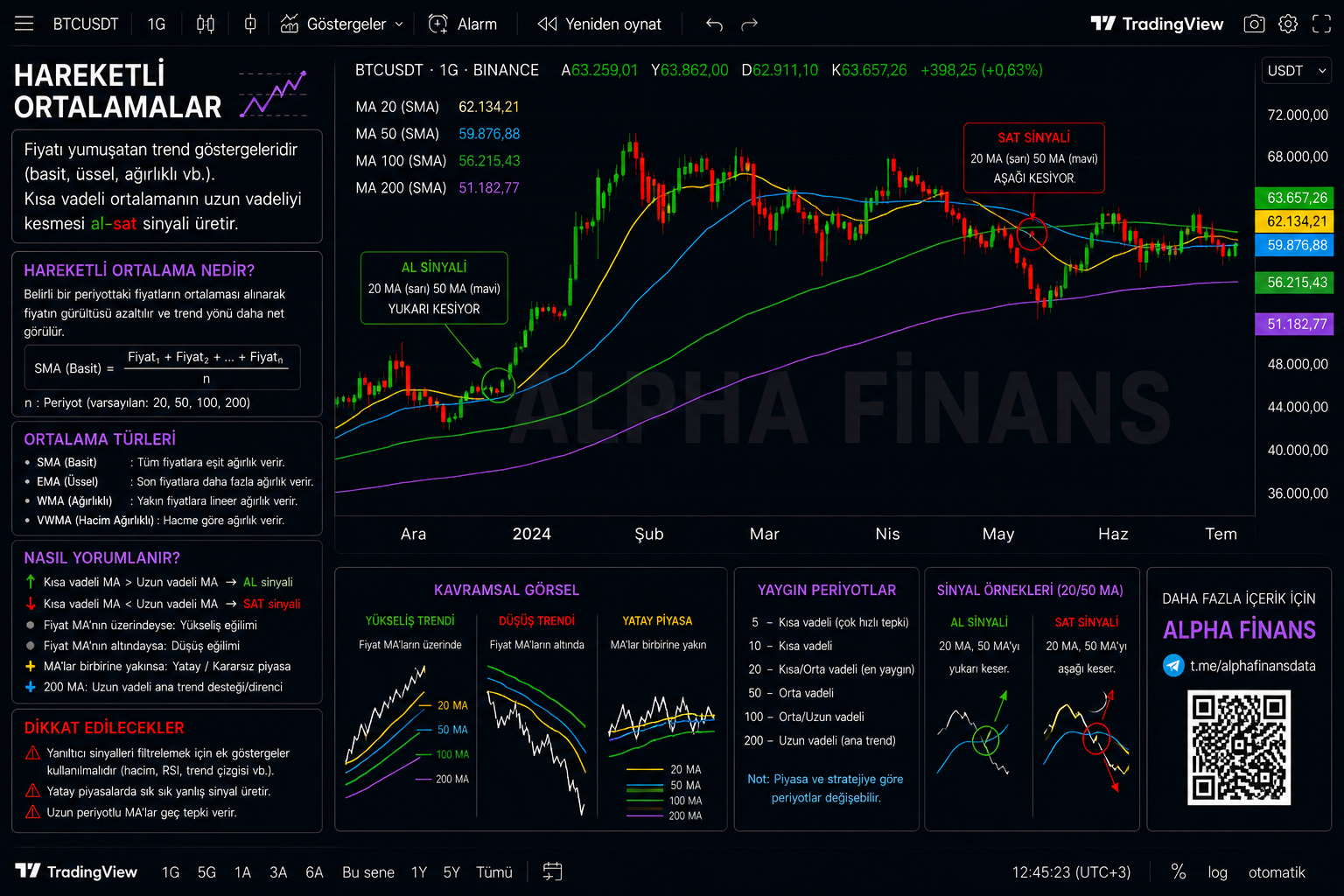Click the 2024 label on the time axis

(x=532, y=534)
